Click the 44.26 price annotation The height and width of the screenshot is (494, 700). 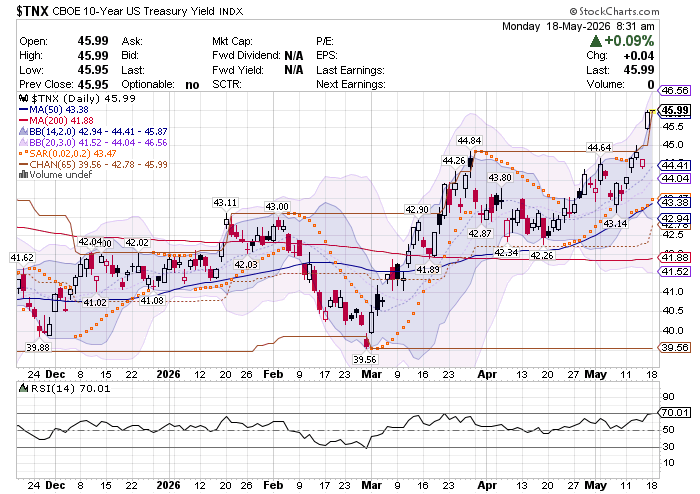(454, 160)
